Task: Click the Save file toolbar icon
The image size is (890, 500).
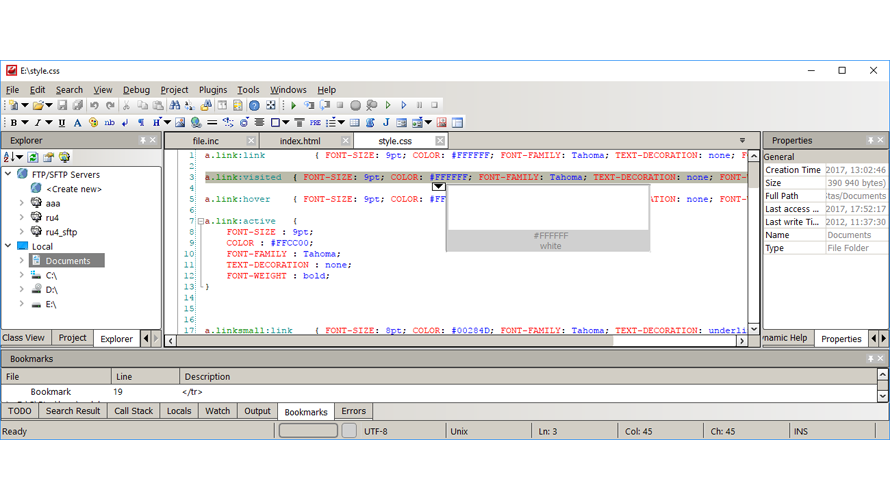Action: [x=62, y=106]
